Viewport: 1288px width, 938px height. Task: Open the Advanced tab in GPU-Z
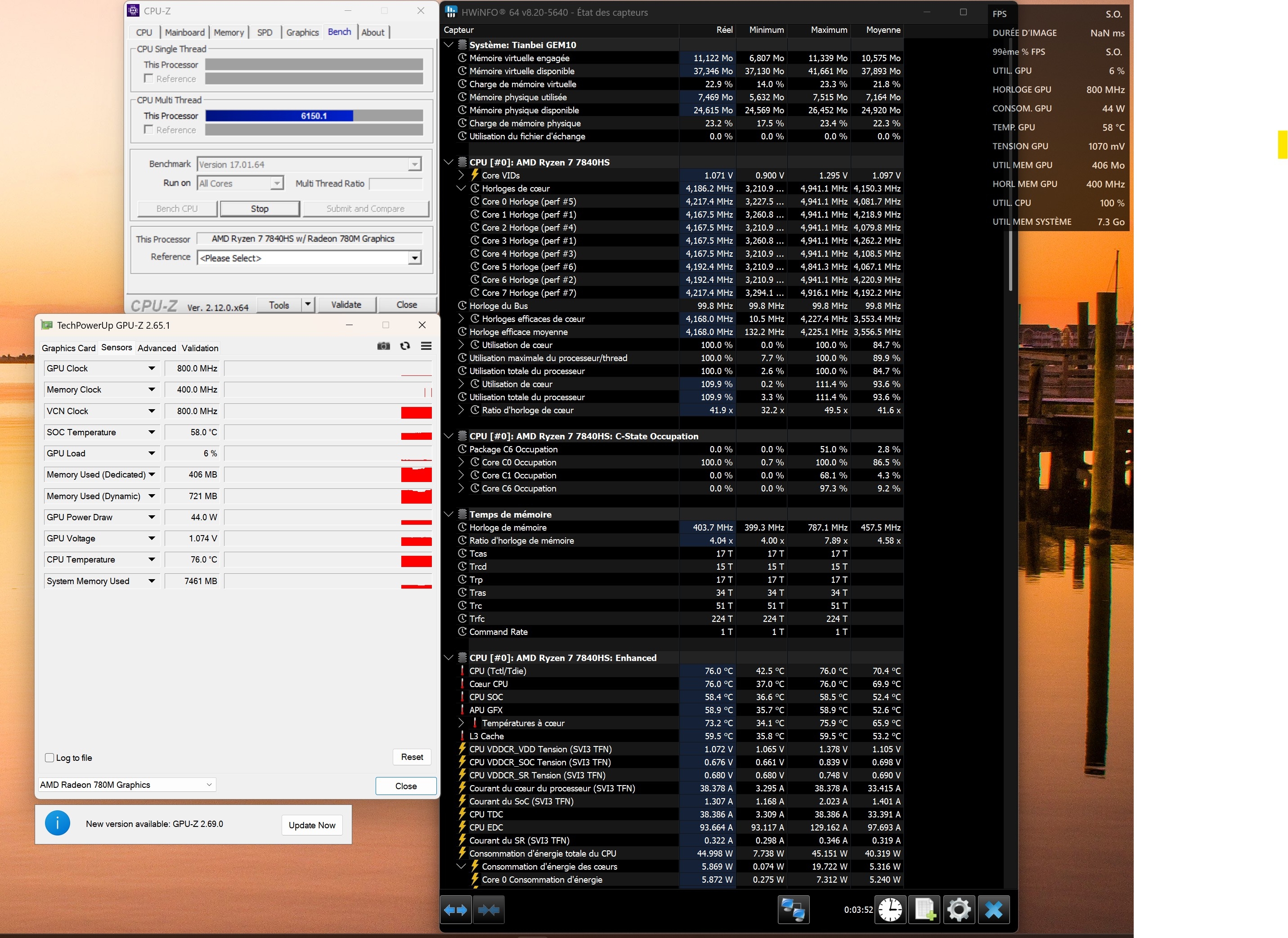click(x=157, y=348)
